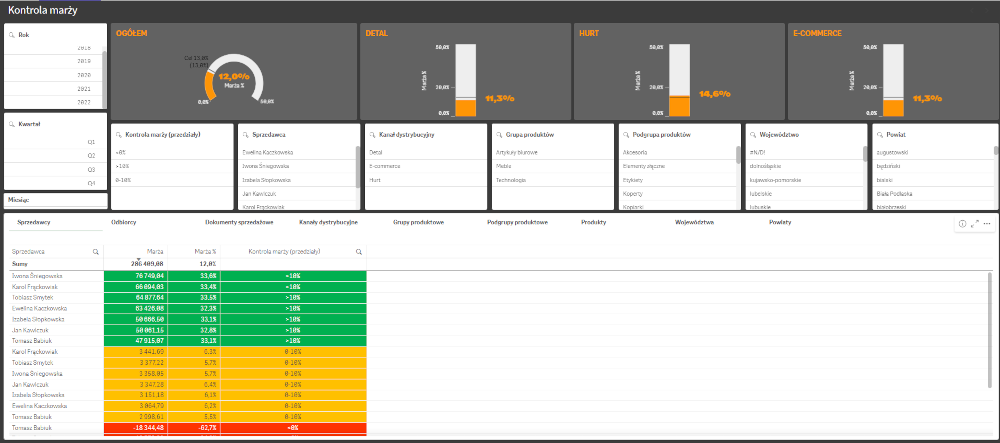The height and width of the screenshot is (443, 1000).
Task: Expand the table to full screen
Action: coord(974,224)
